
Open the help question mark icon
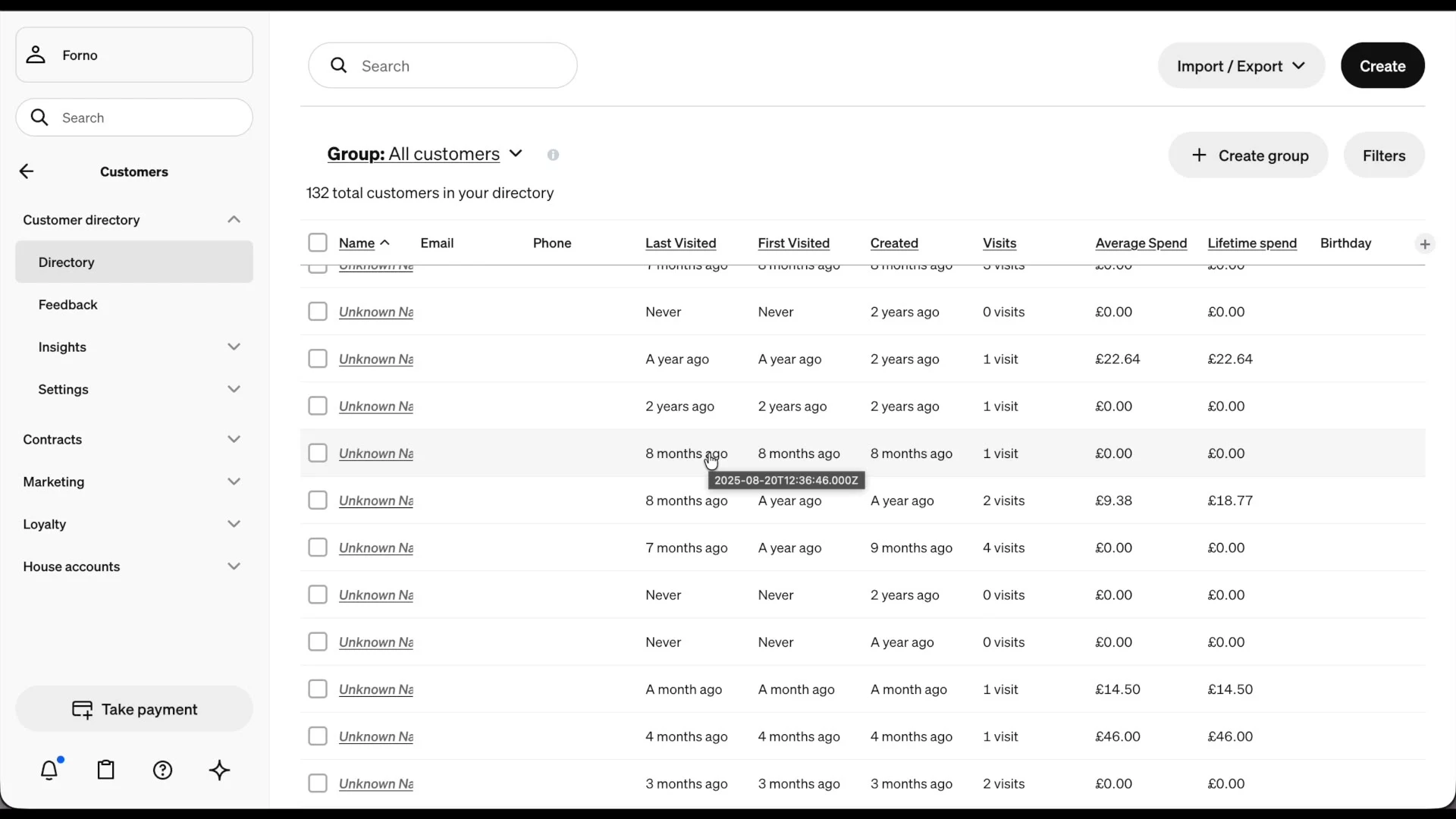click(163, 770)
